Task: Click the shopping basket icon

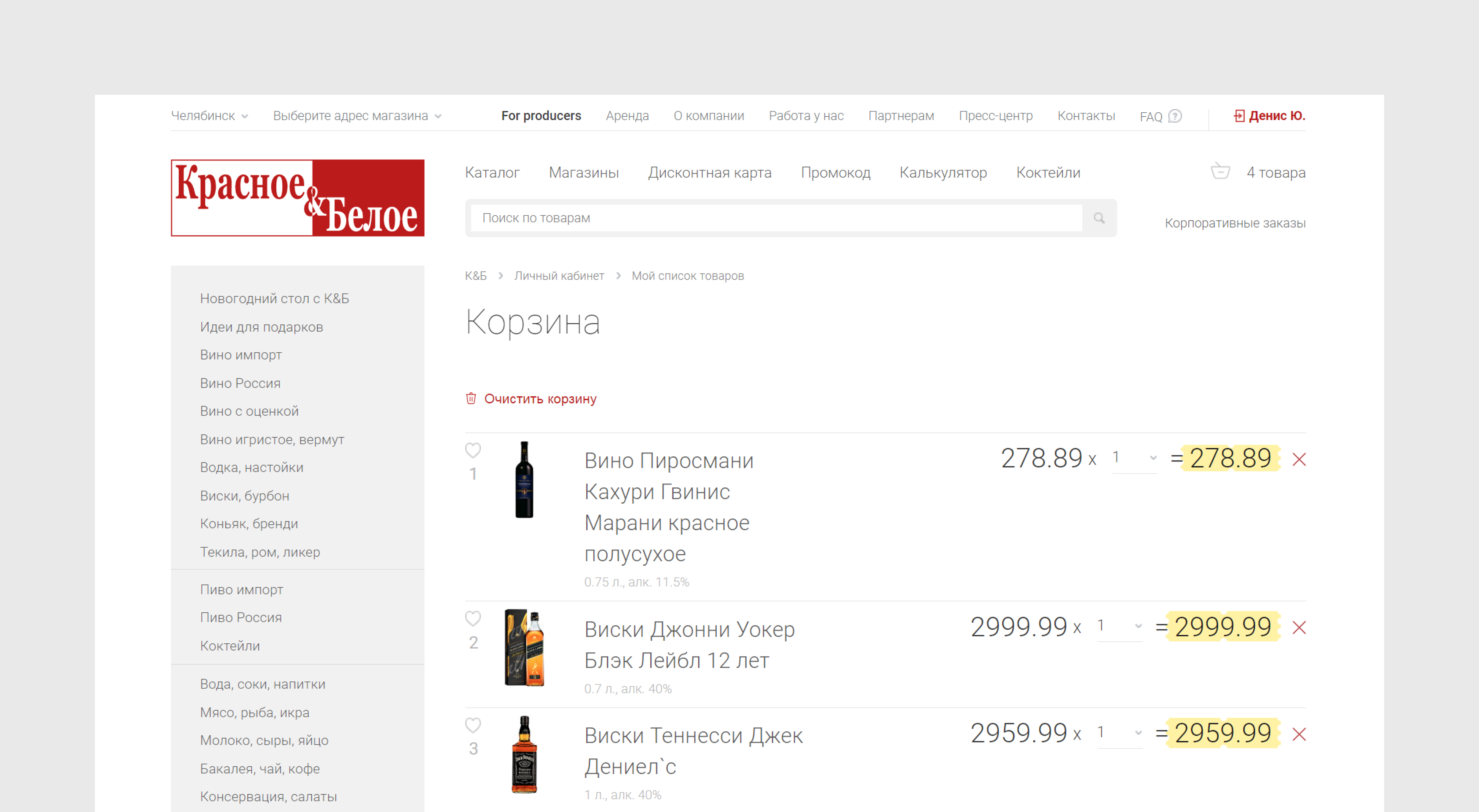Action: 1220,171
